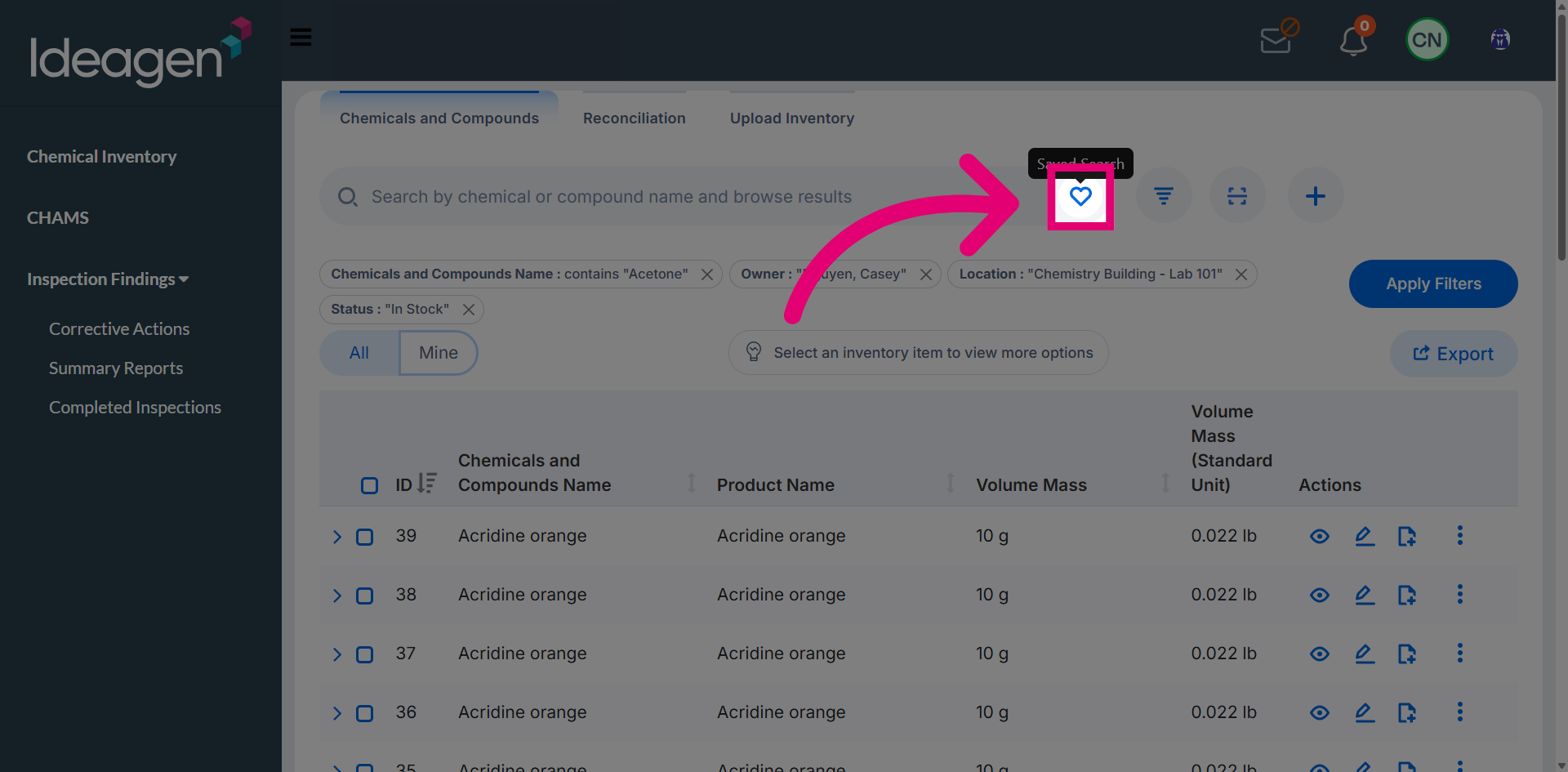1568x772 pixels.
Task: Open the filter funnel icon
Action: click(1164, 196)
